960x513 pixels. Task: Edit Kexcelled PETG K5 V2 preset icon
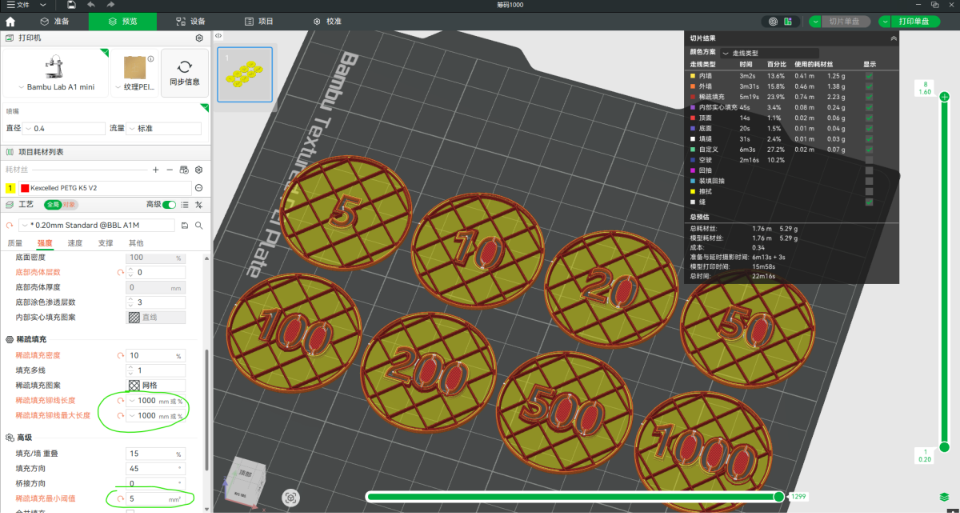(x=199, y=188)
